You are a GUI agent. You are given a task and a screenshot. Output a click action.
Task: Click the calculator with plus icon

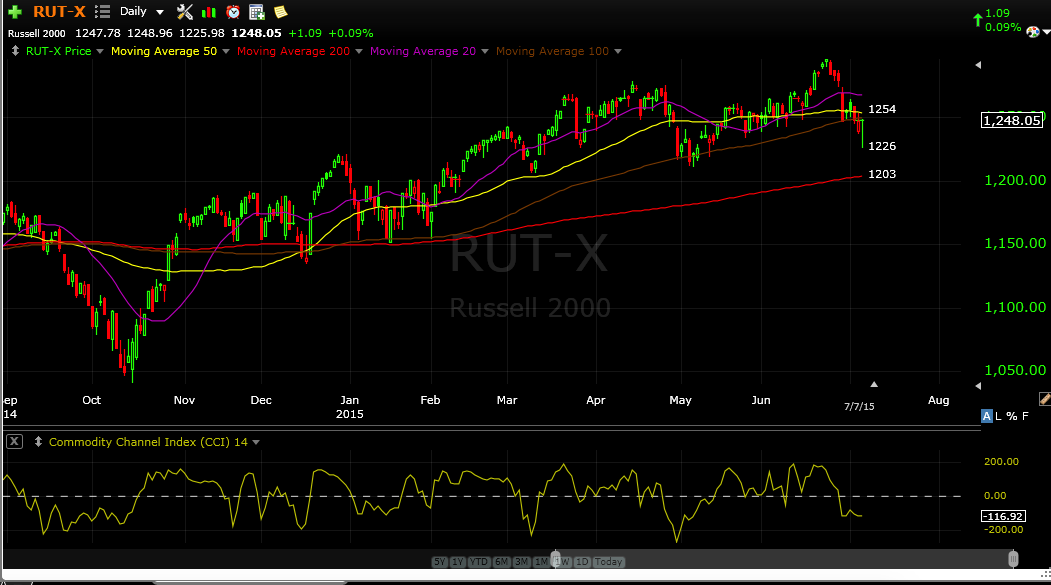click(256, 11)
